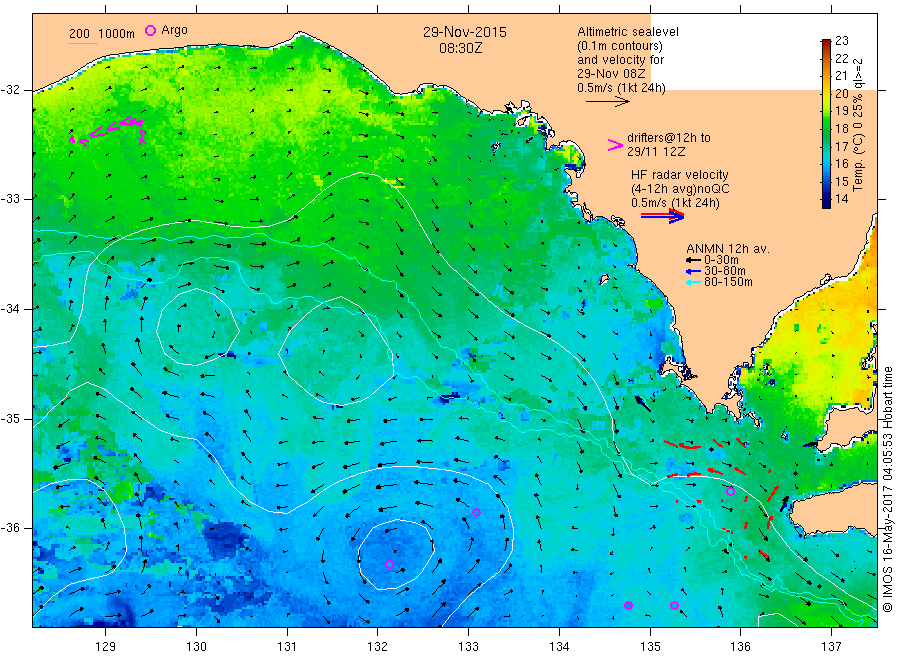Click the '08:30Z' time label
Screen dimensions: 900x660
click(460, 48)
